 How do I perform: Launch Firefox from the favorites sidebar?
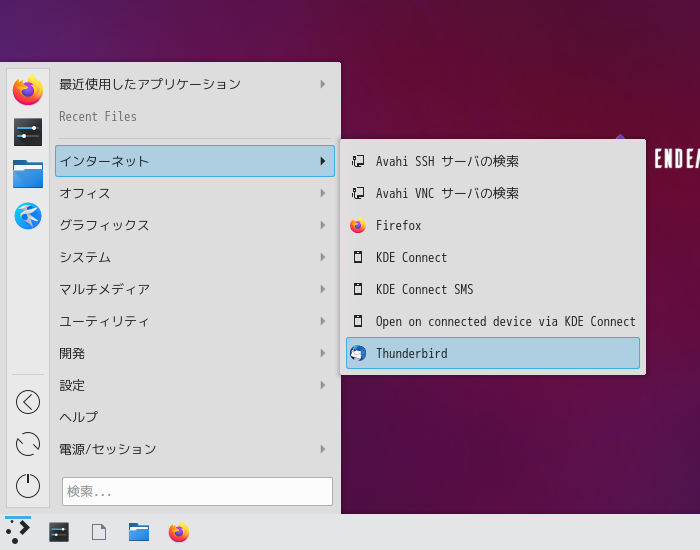pyautogui.click(x=28, y=90)
